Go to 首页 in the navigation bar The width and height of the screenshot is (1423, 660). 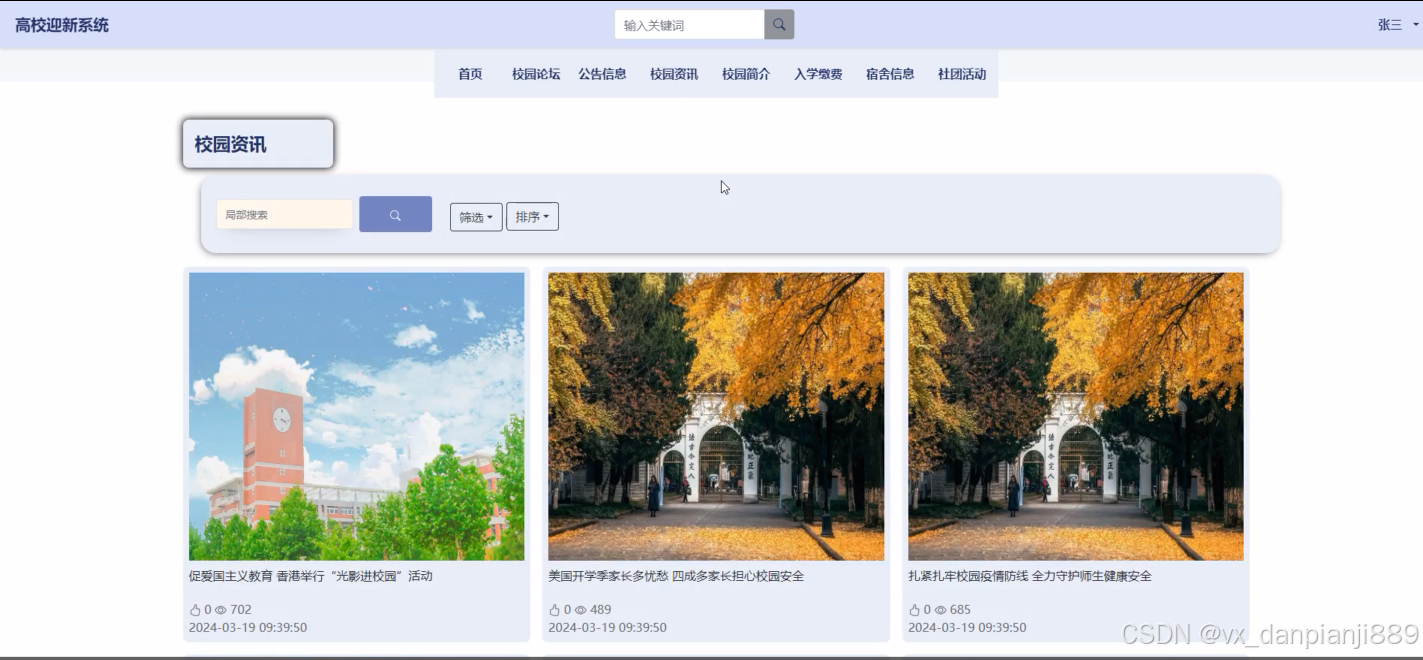pyautogui.click(x=470, y=74)
